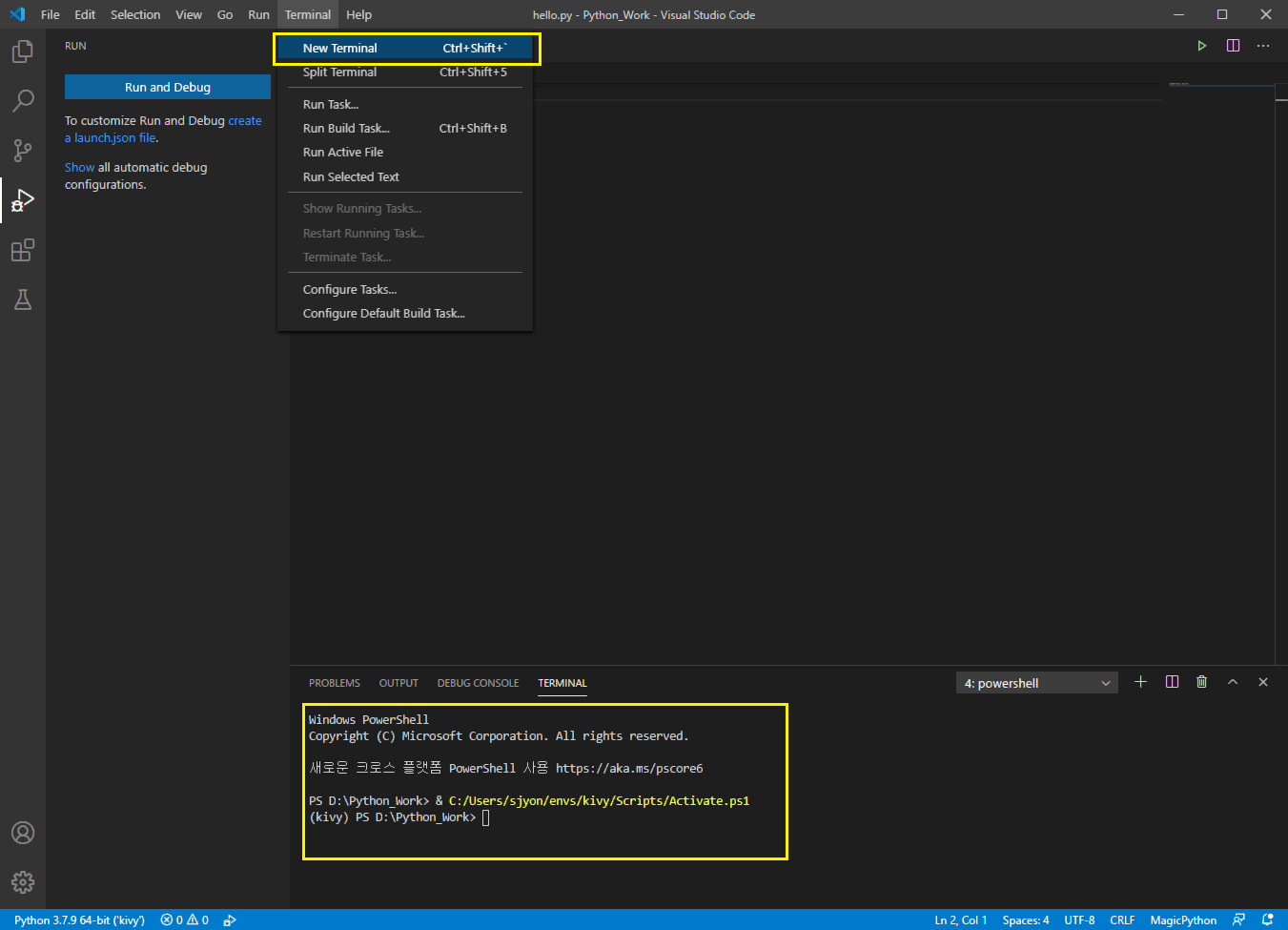The height and width of the screenshot is (930, 1288).
Task: Click Show automatic debug configurations link
Action: tap(79, 167)
